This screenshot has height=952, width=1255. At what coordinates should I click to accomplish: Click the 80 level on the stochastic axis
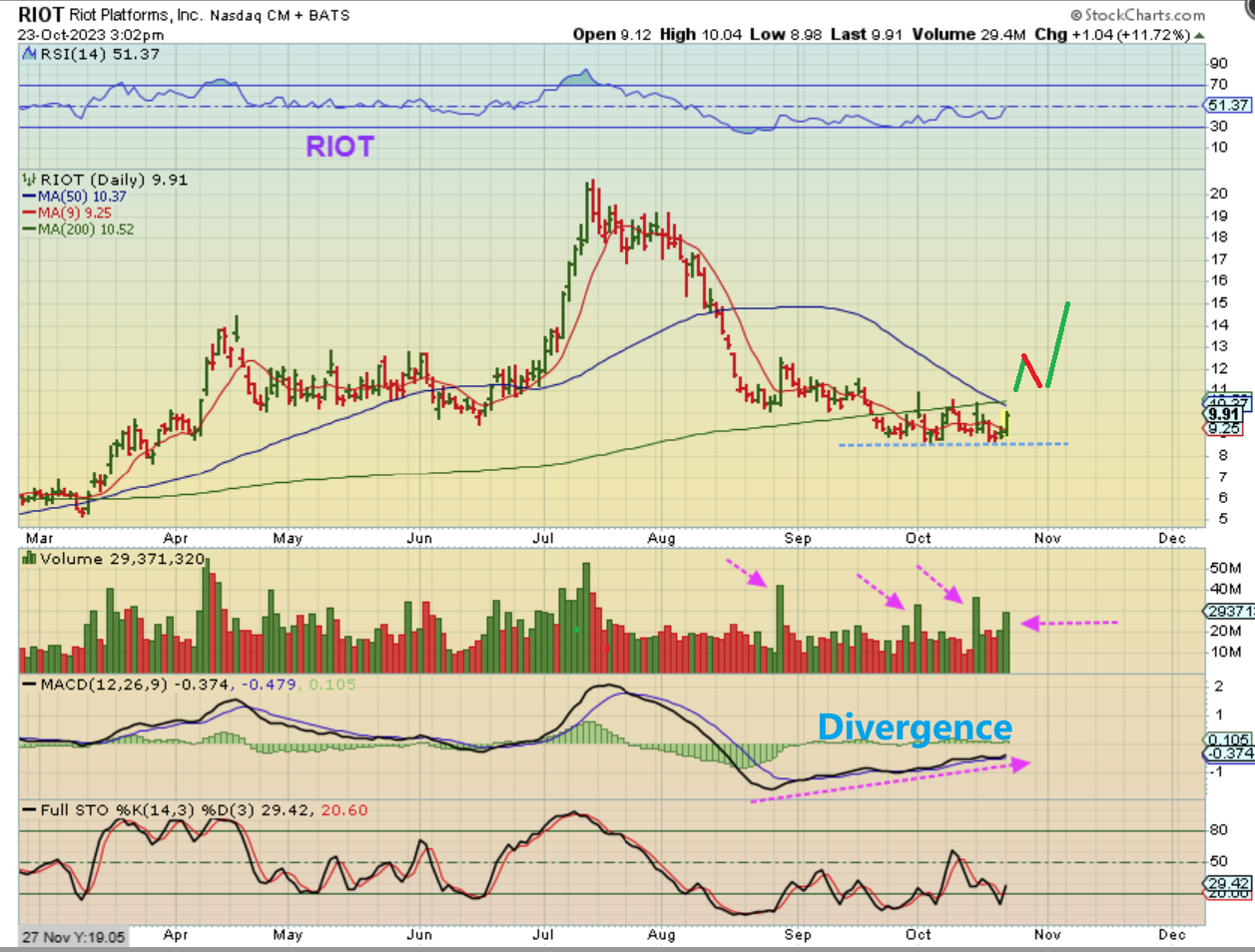1219,829
